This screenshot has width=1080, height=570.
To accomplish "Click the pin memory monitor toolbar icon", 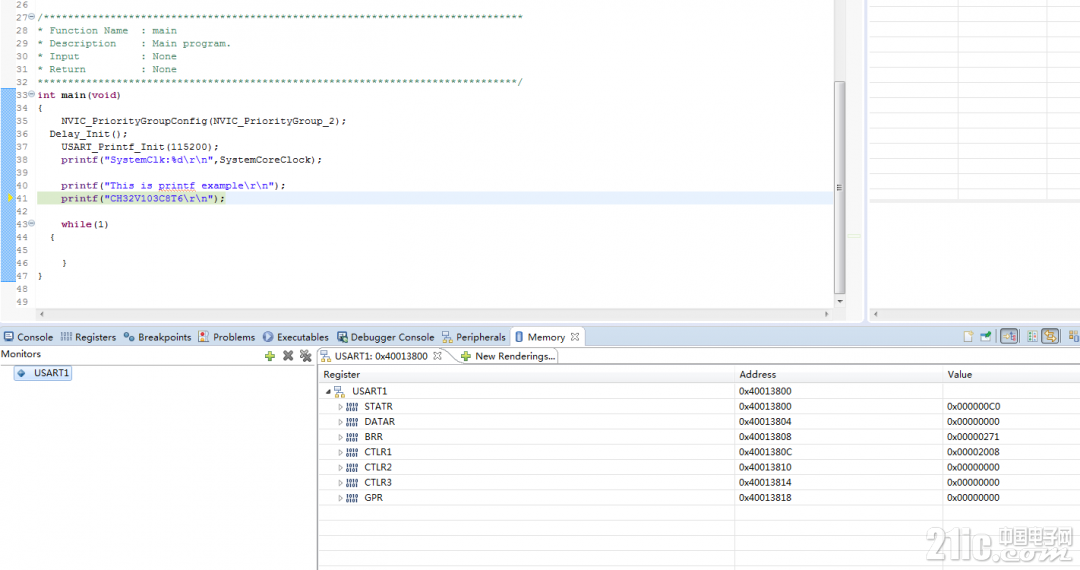I will click(986, 337).
